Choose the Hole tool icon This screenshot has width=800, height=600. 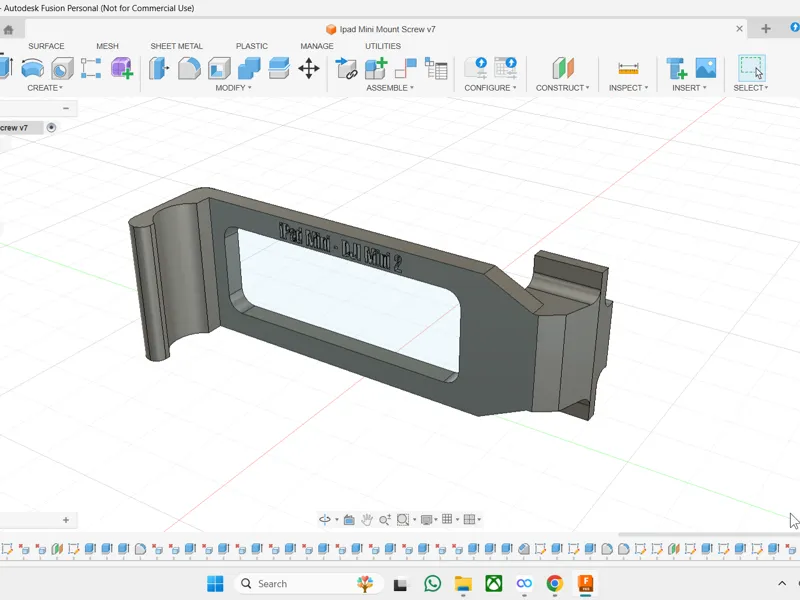(62, 68)
